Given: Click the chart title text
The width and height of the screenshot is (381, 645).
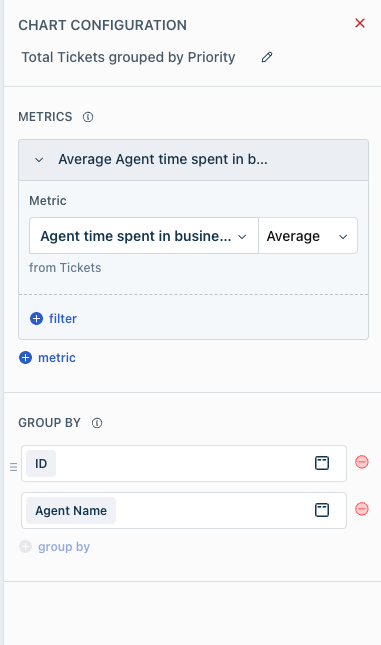Looking at the screenshot, I should tap(128, 57).
